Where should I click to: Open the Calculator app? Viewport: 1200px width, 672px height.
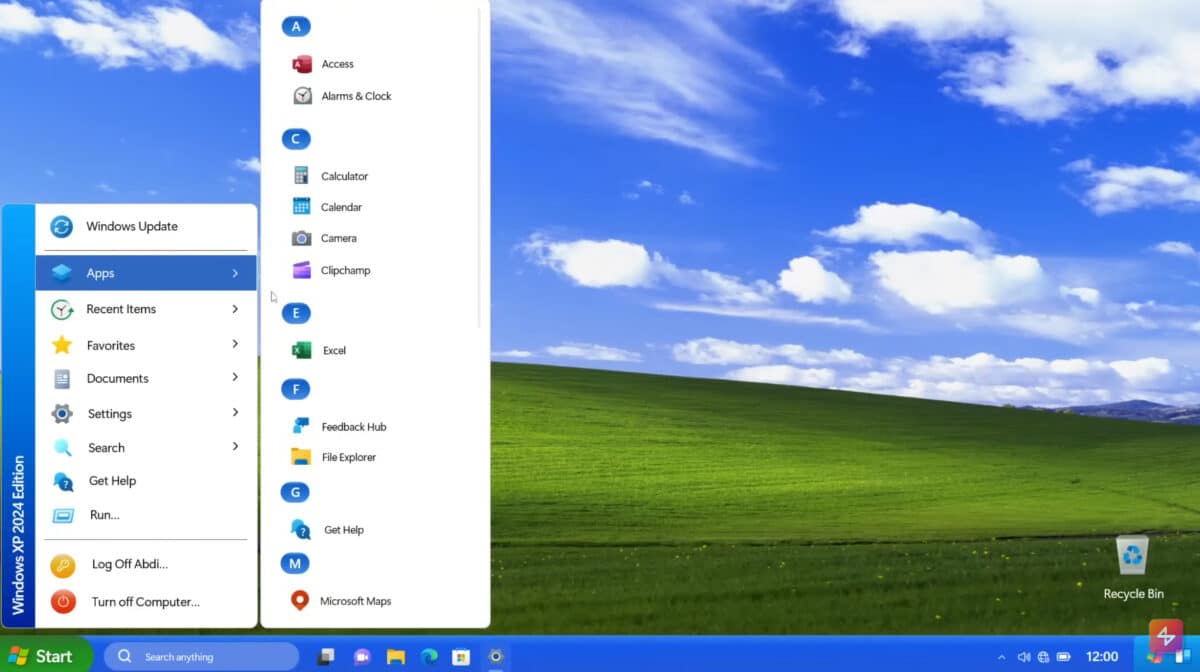[343, 175]
